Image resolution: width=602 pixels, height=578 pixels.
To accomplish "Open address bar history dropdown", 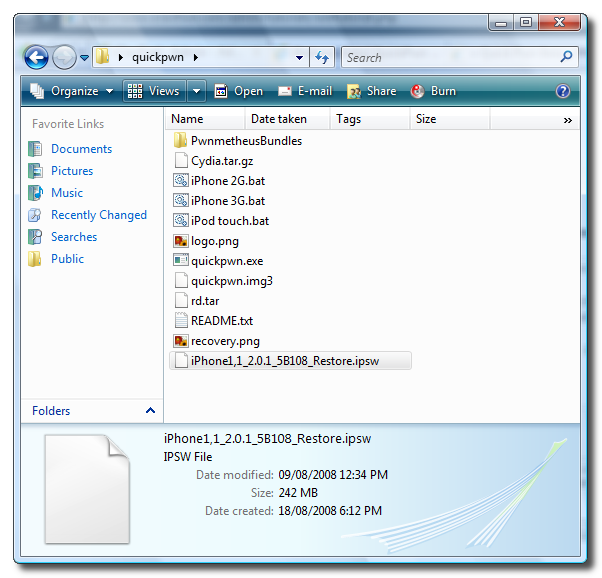I will 299,58.
